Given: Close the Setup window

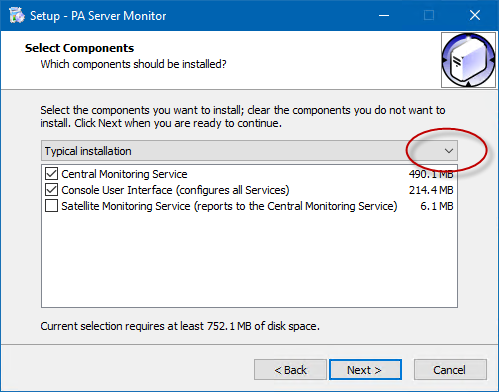Looking at the screenshot, I should coord(475,15).
